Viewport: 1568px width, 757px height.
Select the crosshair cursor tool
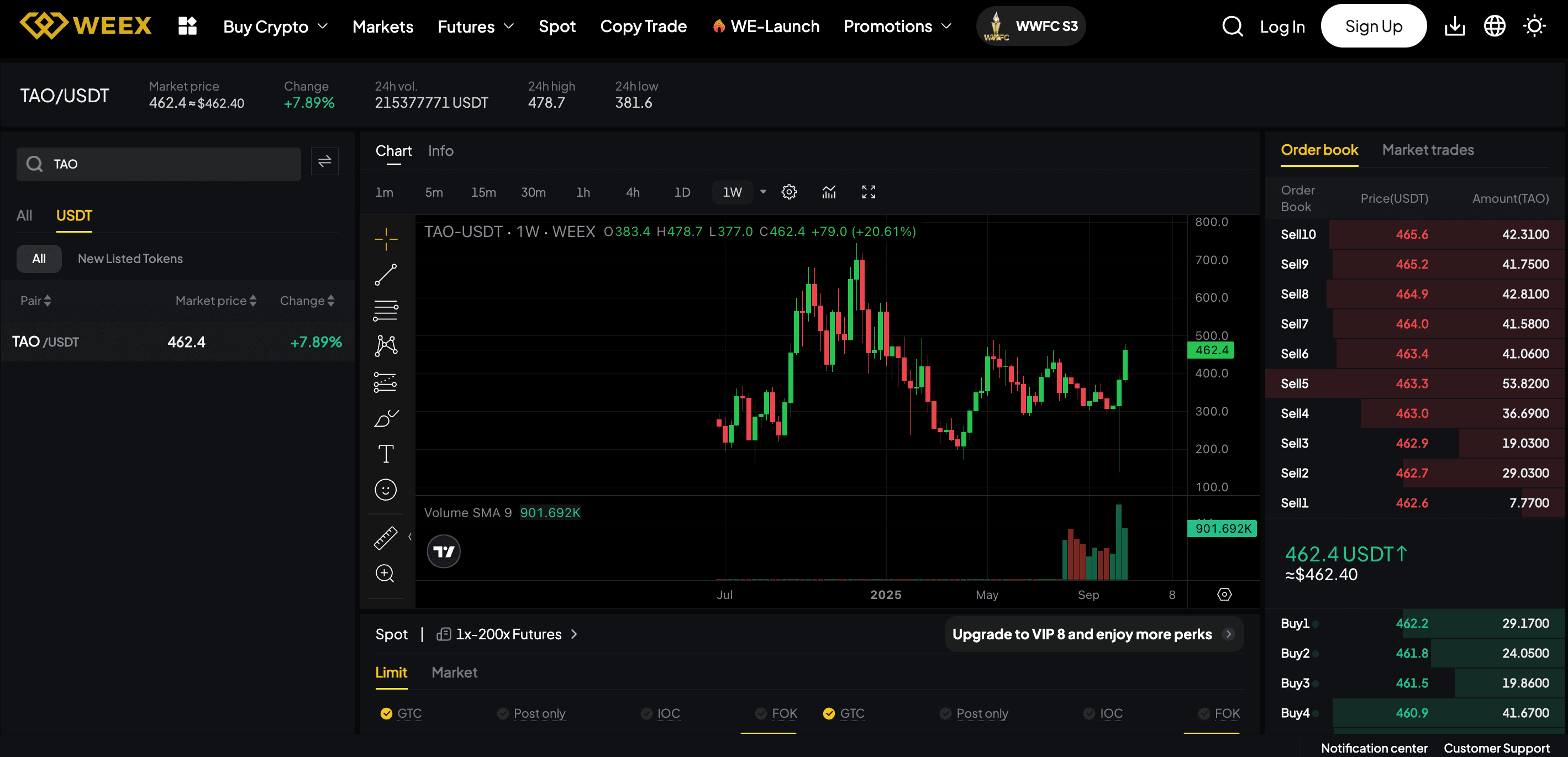pyautogui.click(x=386, y=239)
